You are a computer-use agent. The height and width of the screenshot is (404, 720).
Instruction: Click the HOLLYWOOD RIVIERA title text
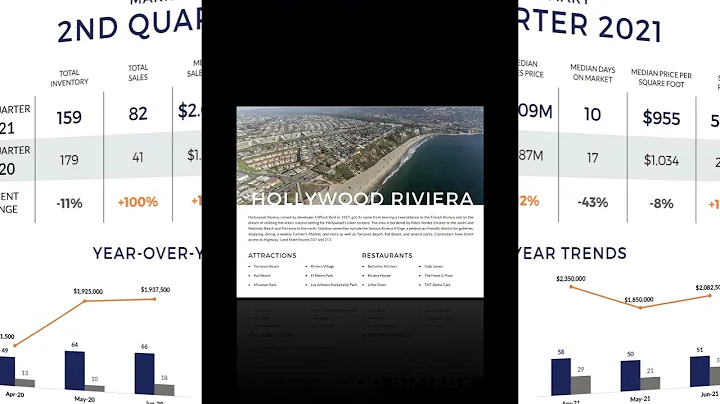pos(363,198)
